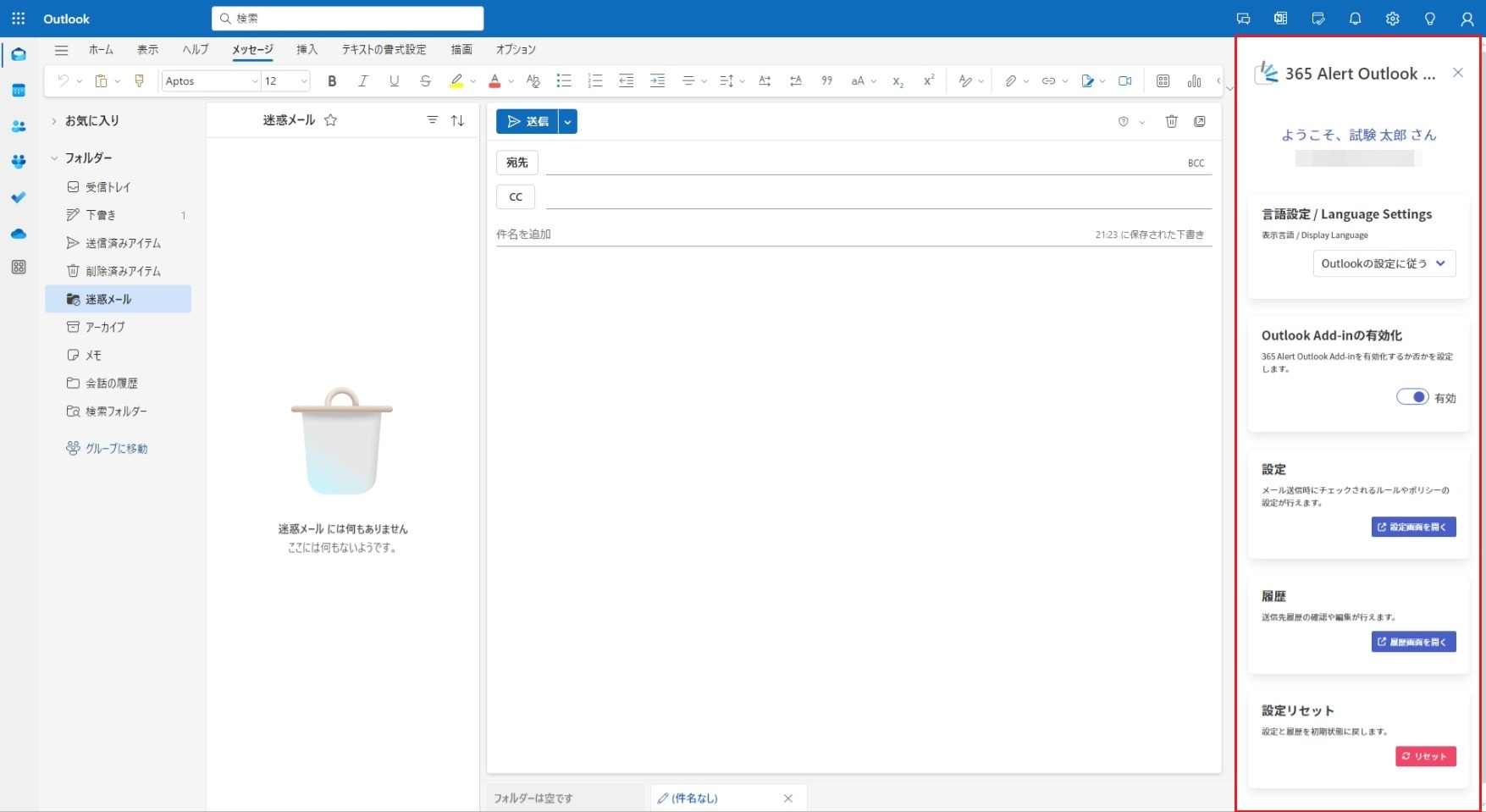The width and height of the screenshot is (1486, 812).
Task: Expand the お気に入り section
Action: (54, 121)
